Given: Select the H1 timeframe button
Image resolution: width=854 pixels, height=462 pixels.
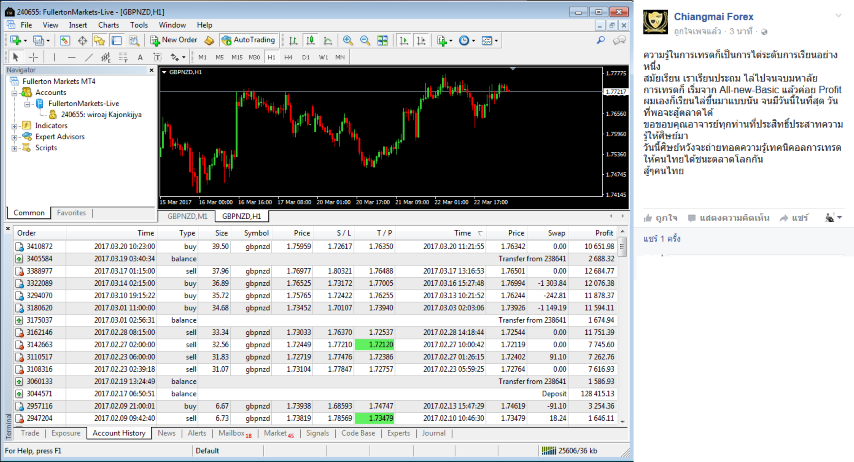Looking at the screenshot, I should 271,57.
